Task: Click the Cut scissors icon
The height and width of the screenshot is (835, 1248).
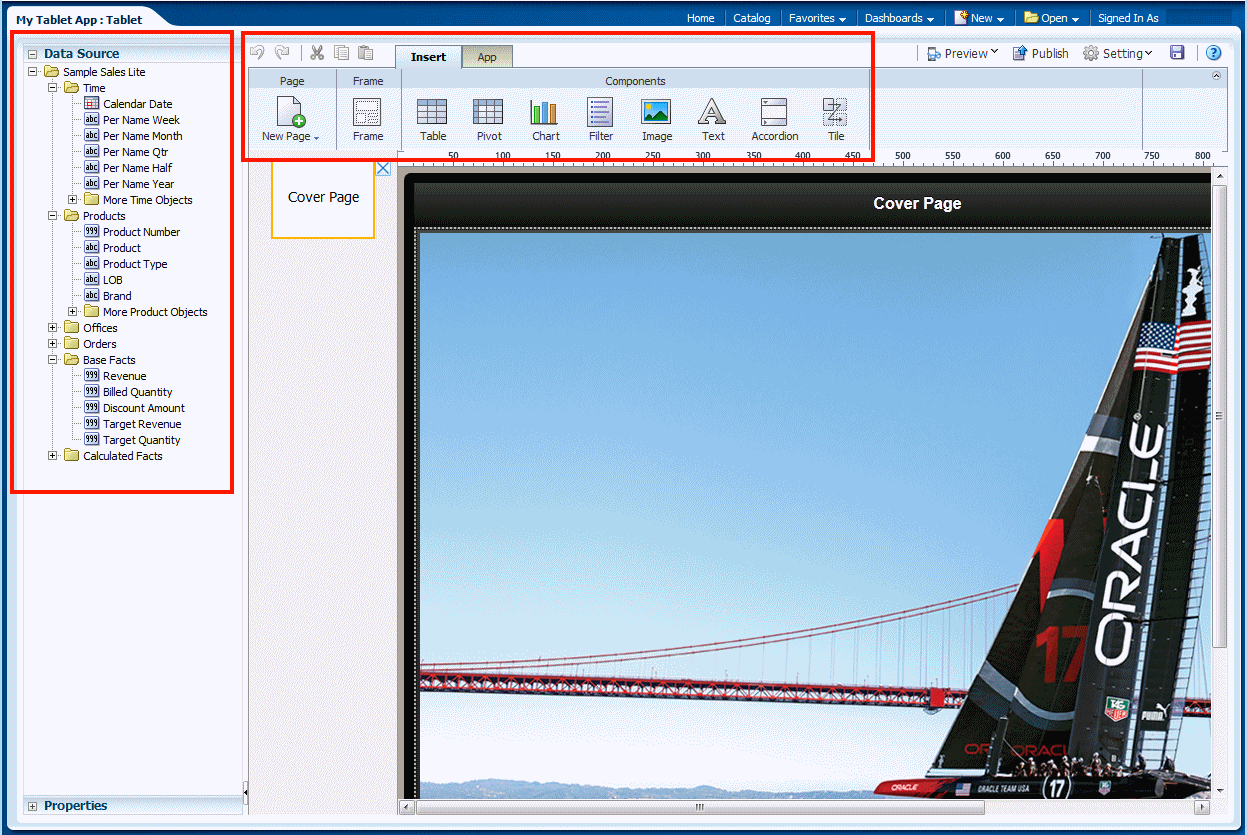Action: pos(317,53)
